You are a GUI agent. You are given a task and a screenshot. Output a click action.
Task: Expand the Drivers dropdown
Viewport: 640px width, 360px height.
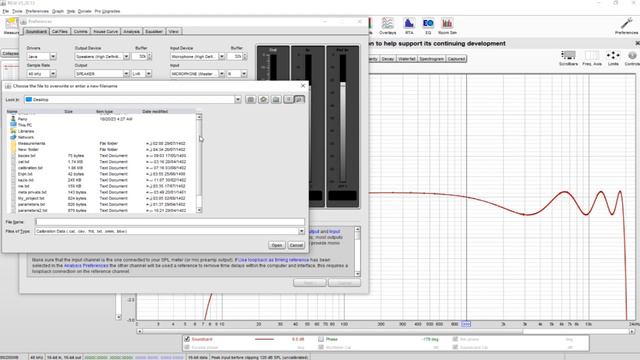[x=53, y=57]
